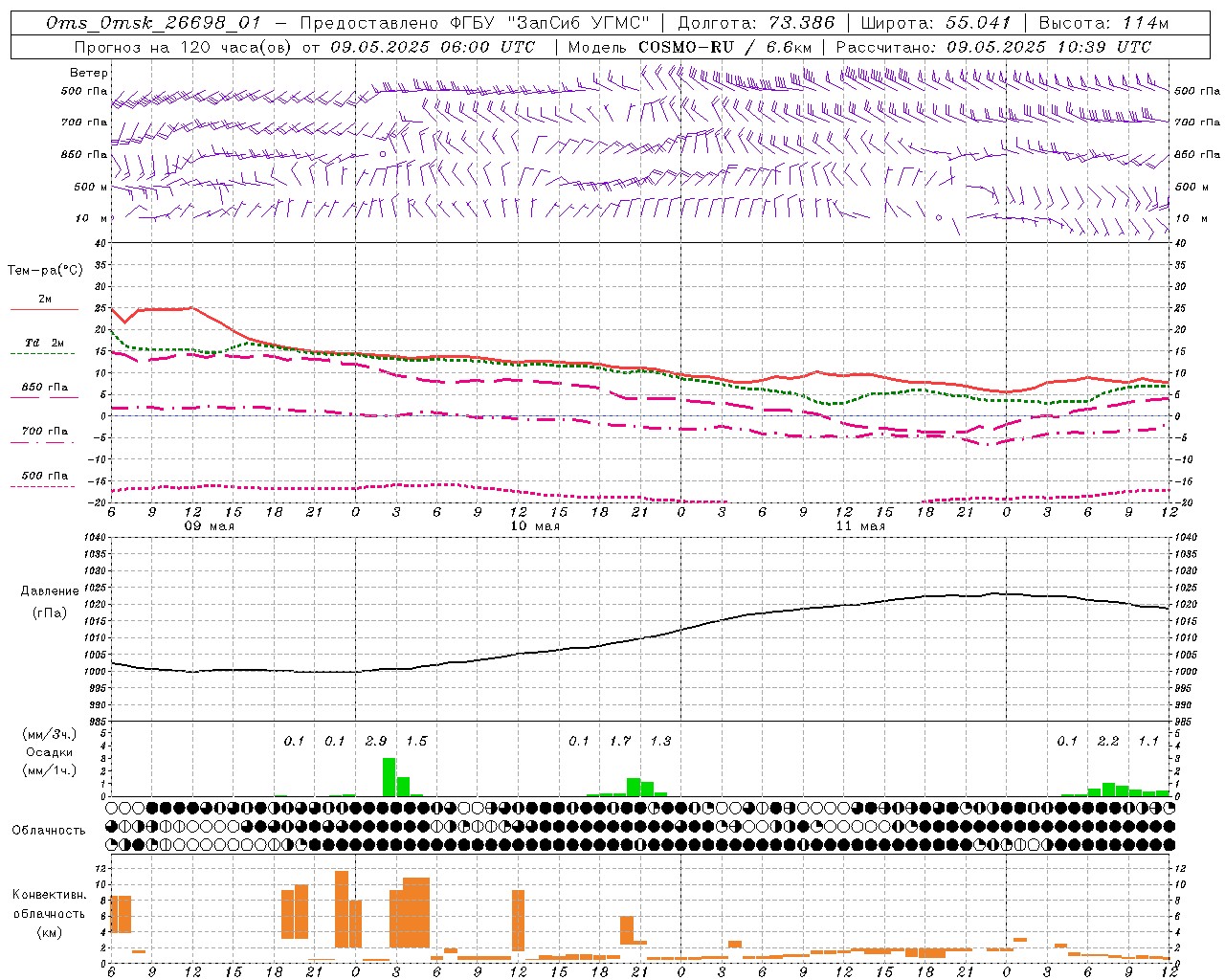Click the precipitation total "1.1"

[x=1148, y=742]
